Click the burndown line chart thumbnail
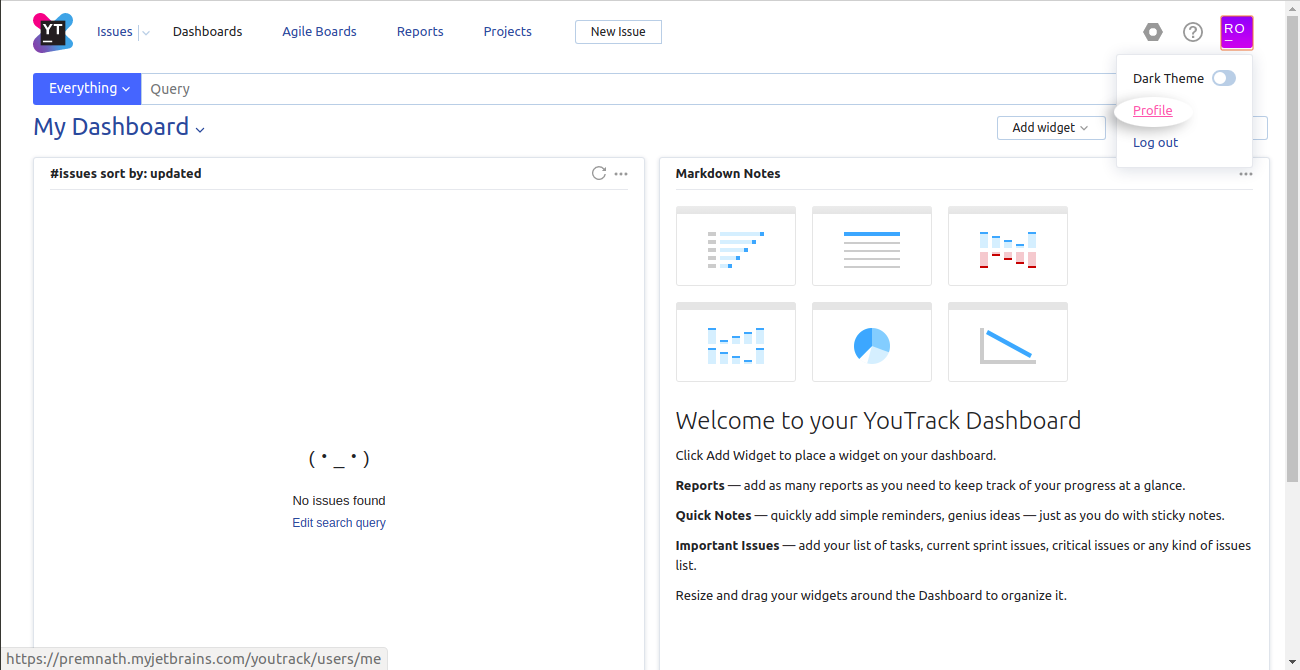 coord(1008,342)
